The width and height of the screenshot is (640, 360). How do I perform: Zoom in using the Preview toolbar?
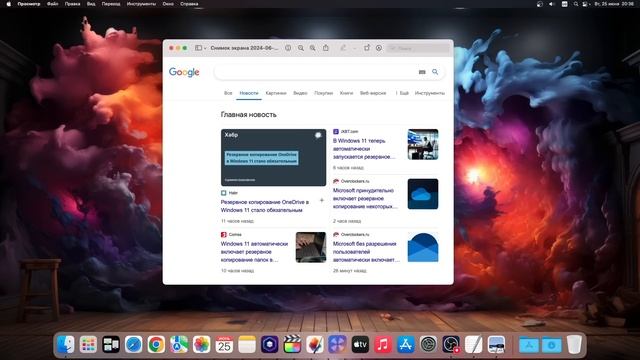(313, 48)
